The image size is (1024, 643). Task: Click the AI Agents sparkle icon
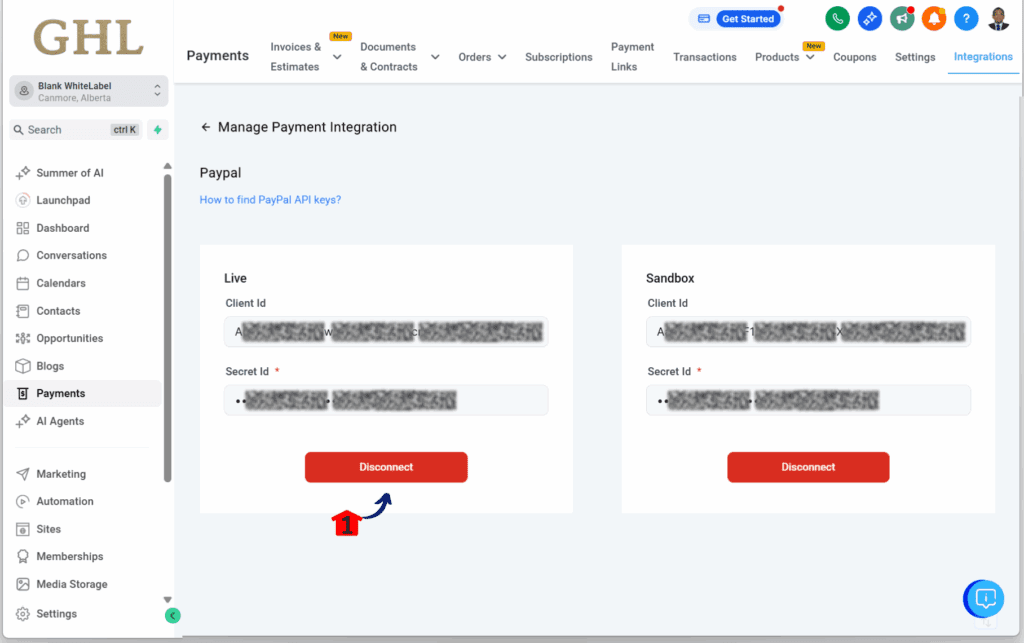click(23, 421)
